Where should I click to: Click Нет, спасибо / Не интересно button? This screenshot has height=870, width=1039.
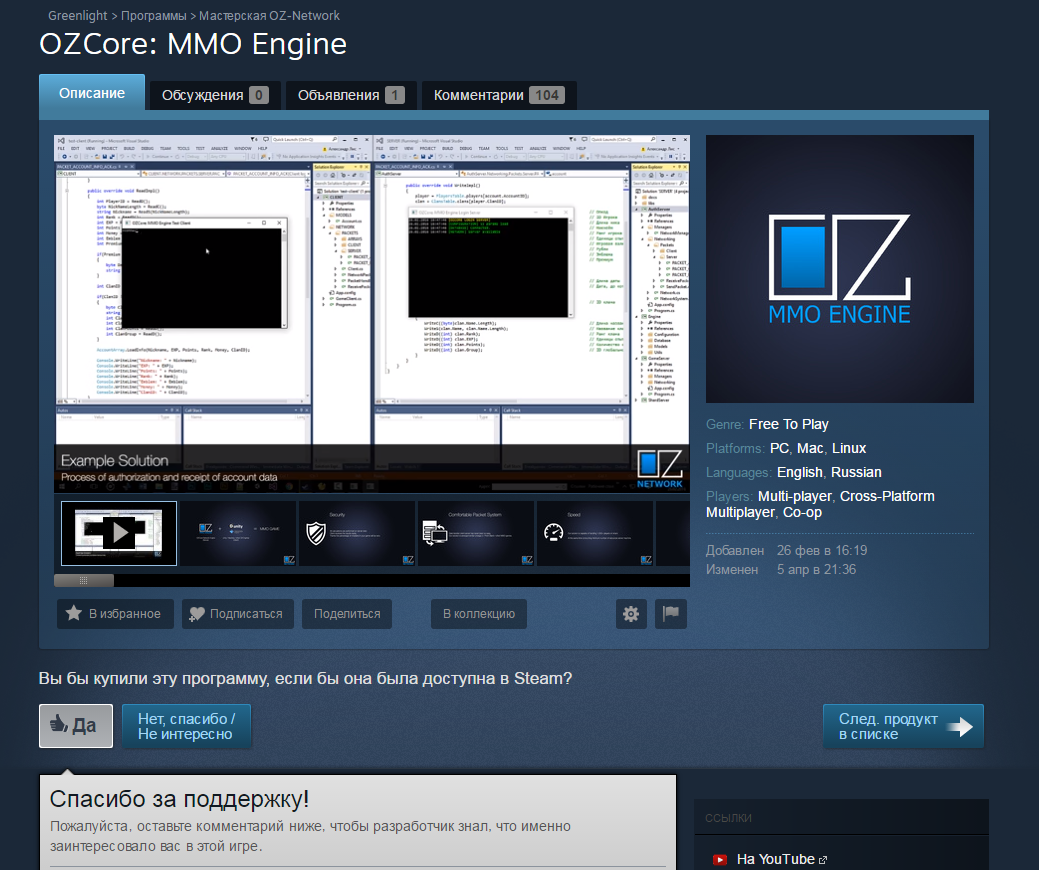point(186,726)
